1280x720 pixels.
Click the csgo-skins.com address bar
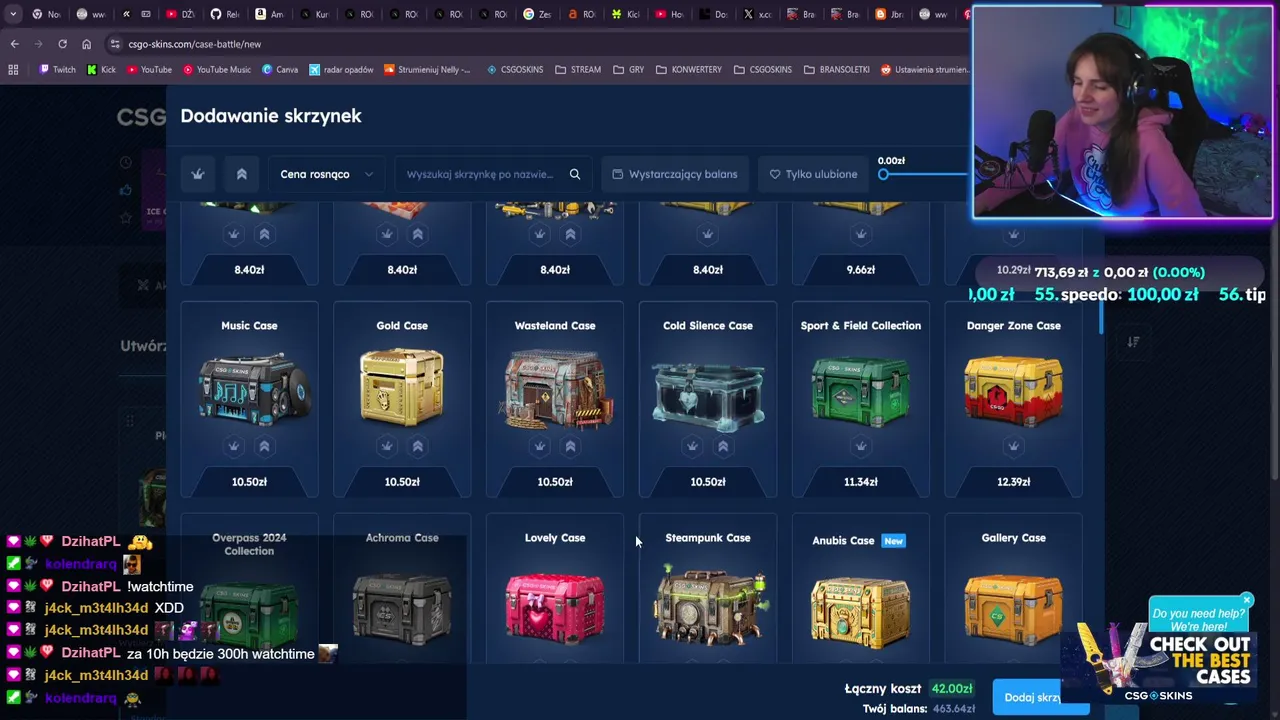click(194, 44)
